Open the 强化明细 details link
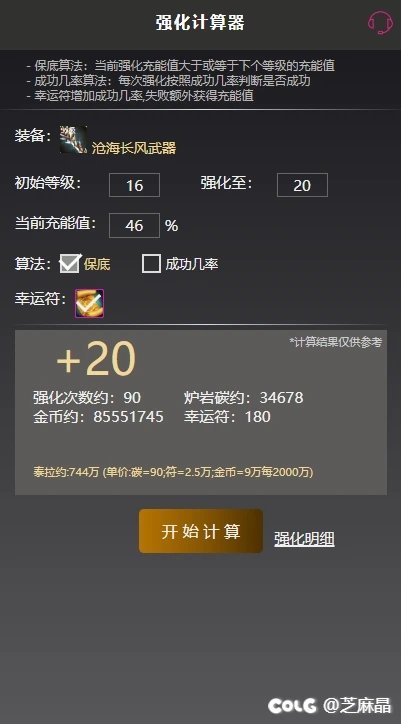The image size is (401, 724). pos(304,539)
